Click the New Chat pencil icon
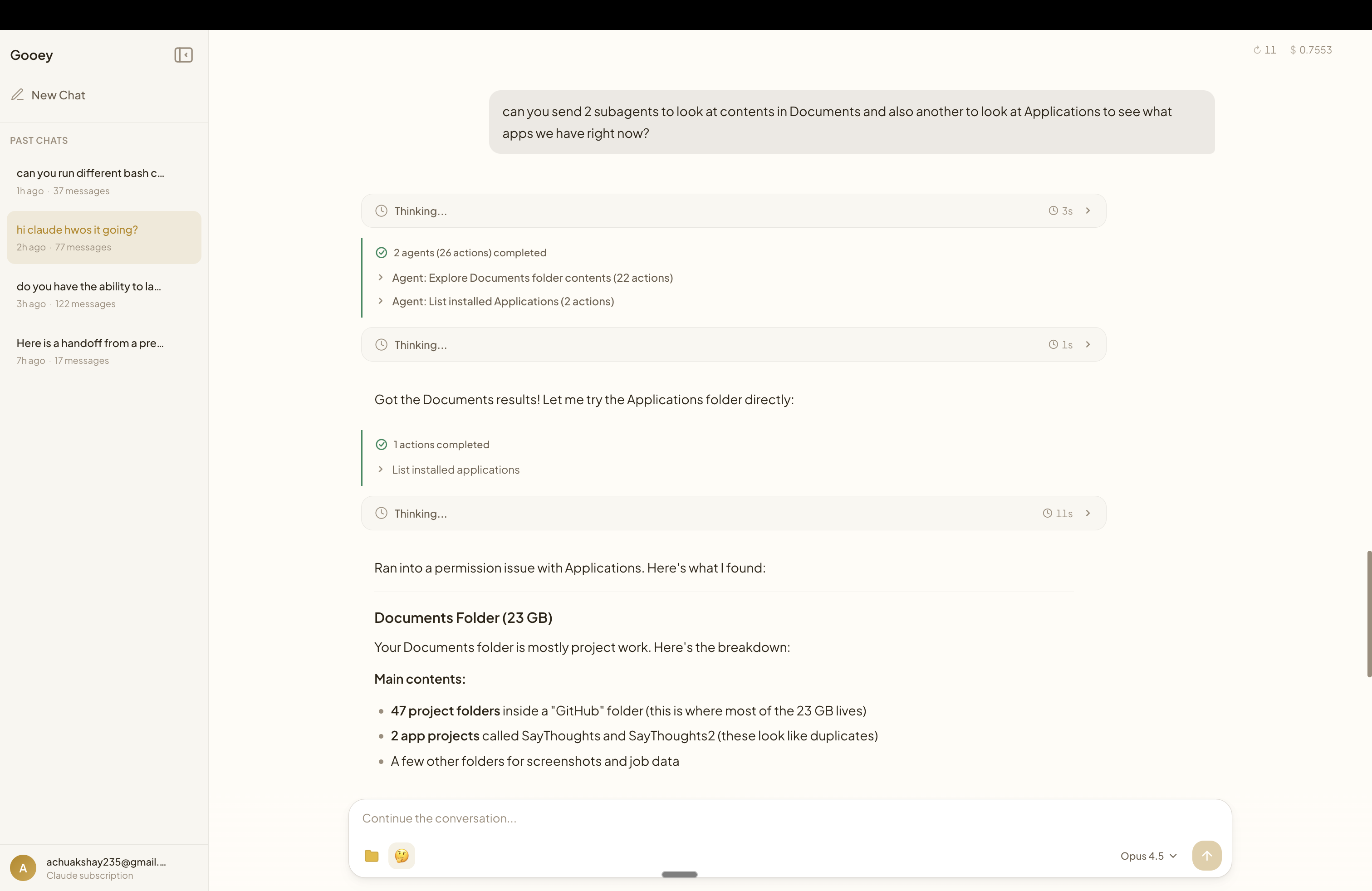The width and height of the screenshot is (1372, 891). [x=18, y=94]
